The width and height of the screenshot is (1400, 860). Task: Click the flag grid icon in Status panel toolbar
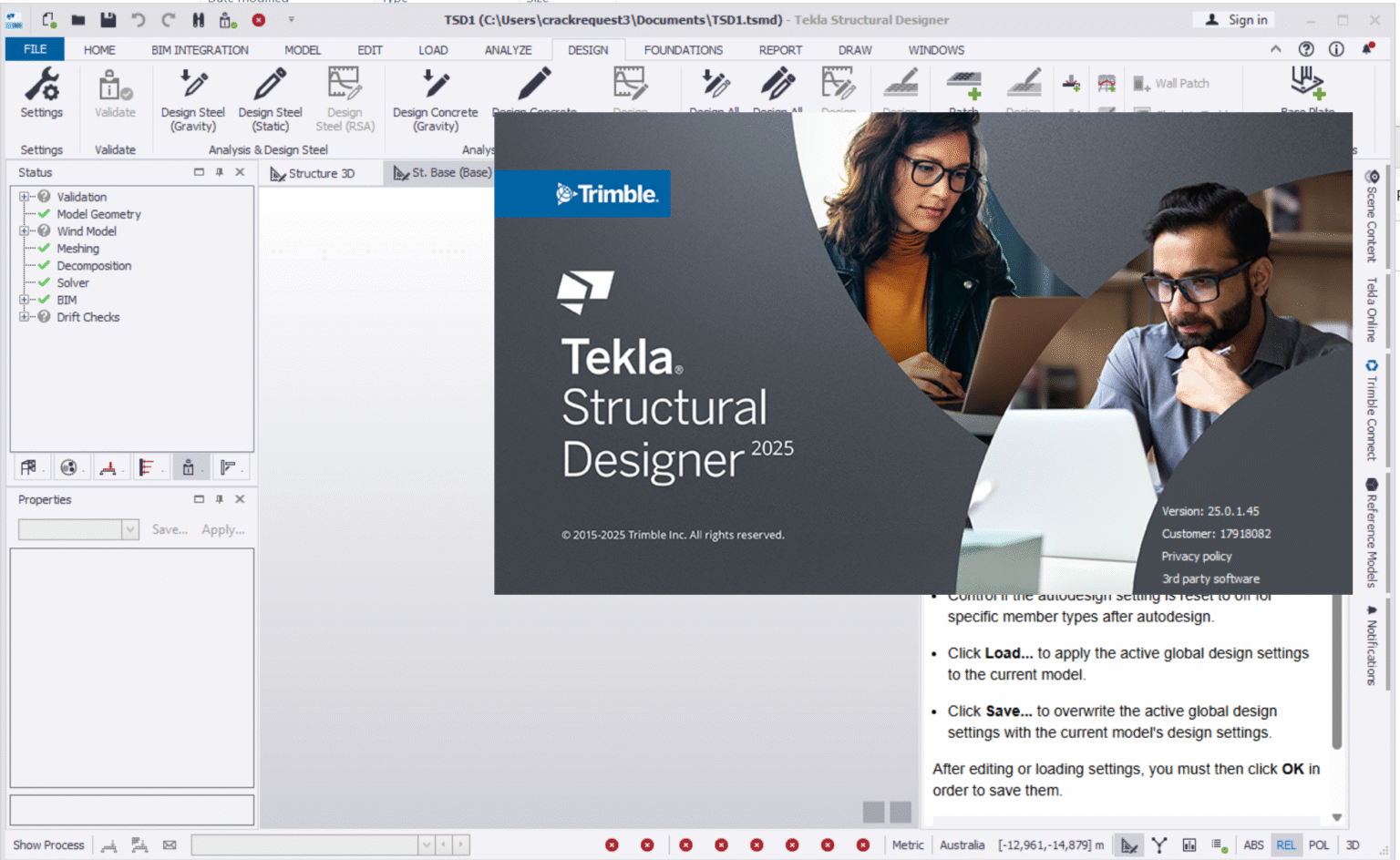28,467
